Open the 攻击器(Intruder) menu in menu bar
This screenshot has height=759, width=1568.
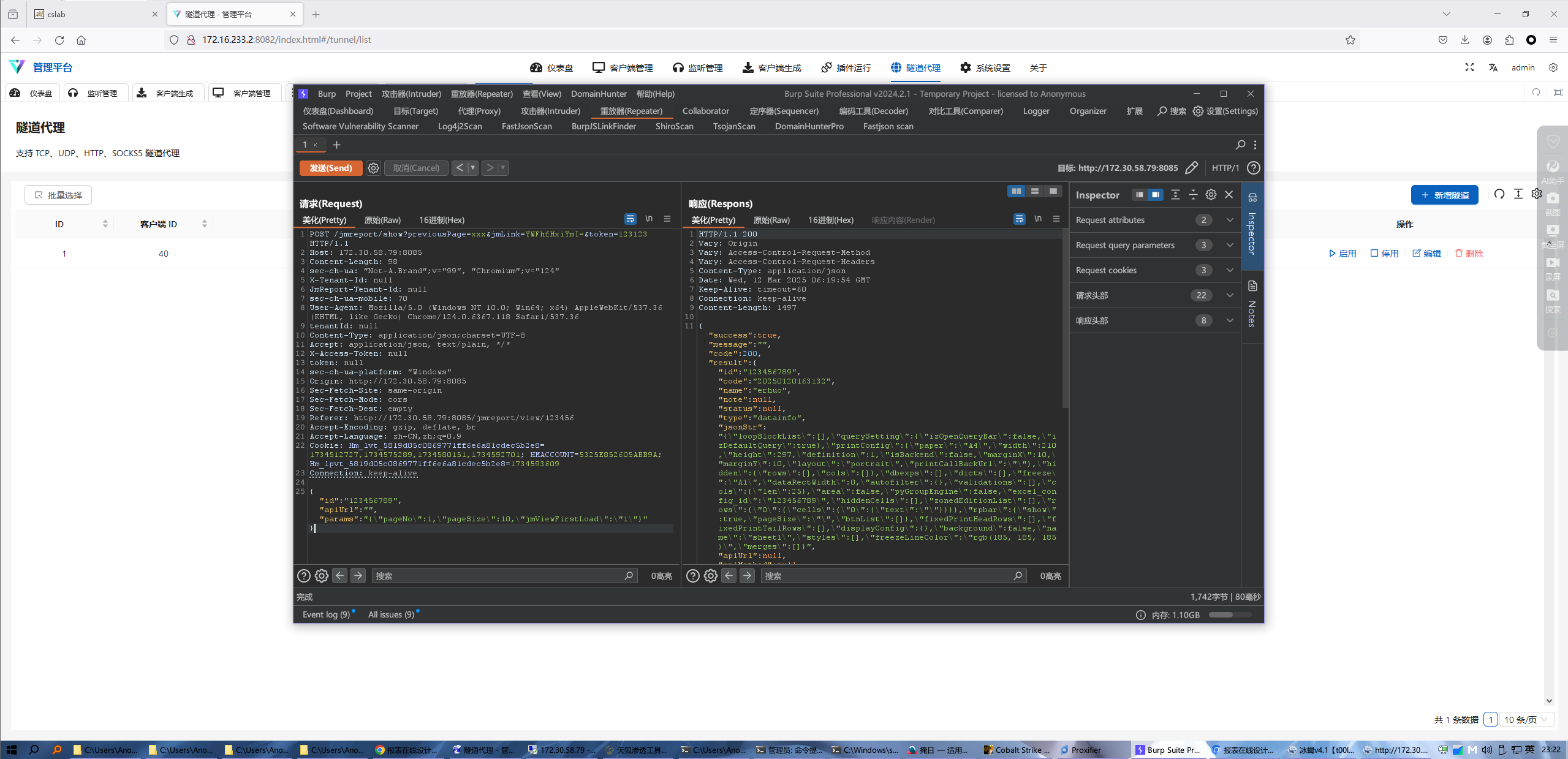(411, 94)
